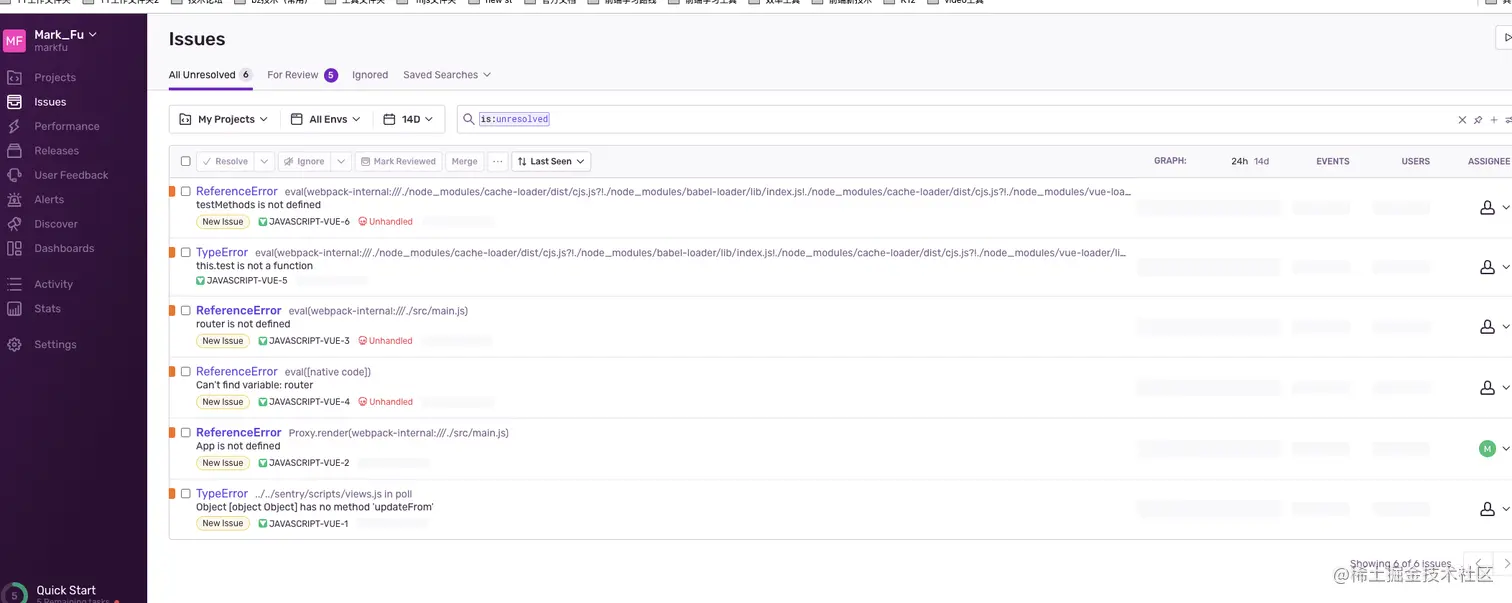Add saved search with plus icon
This screenshot has width=1512, height=603.
click(x=1494, y=120)
